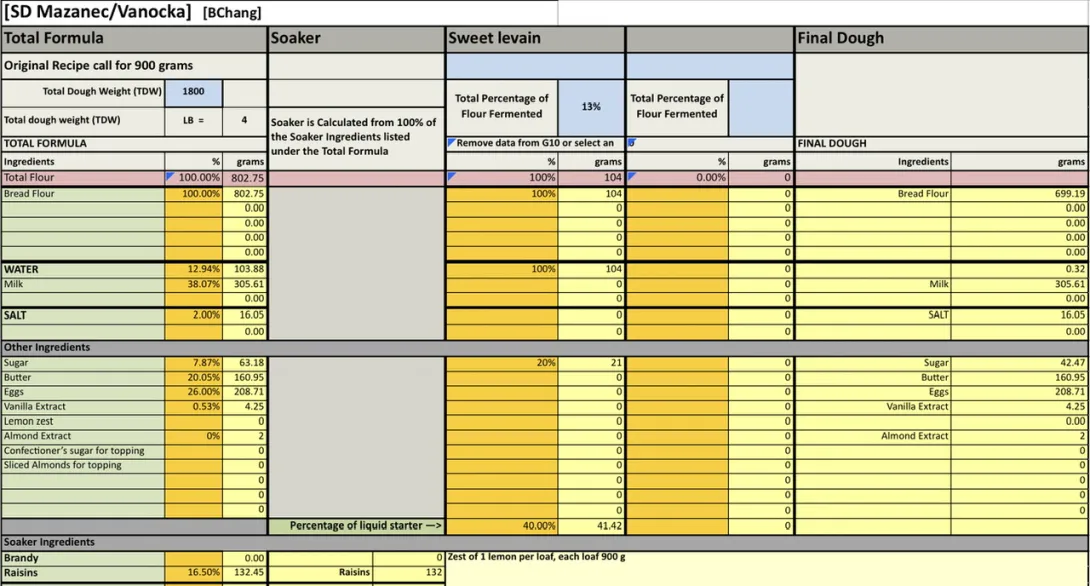Click the Vanilla Extract 0.53% cell
The width and height of the screenshot is (1090, 586).
(x=194, y=407)
